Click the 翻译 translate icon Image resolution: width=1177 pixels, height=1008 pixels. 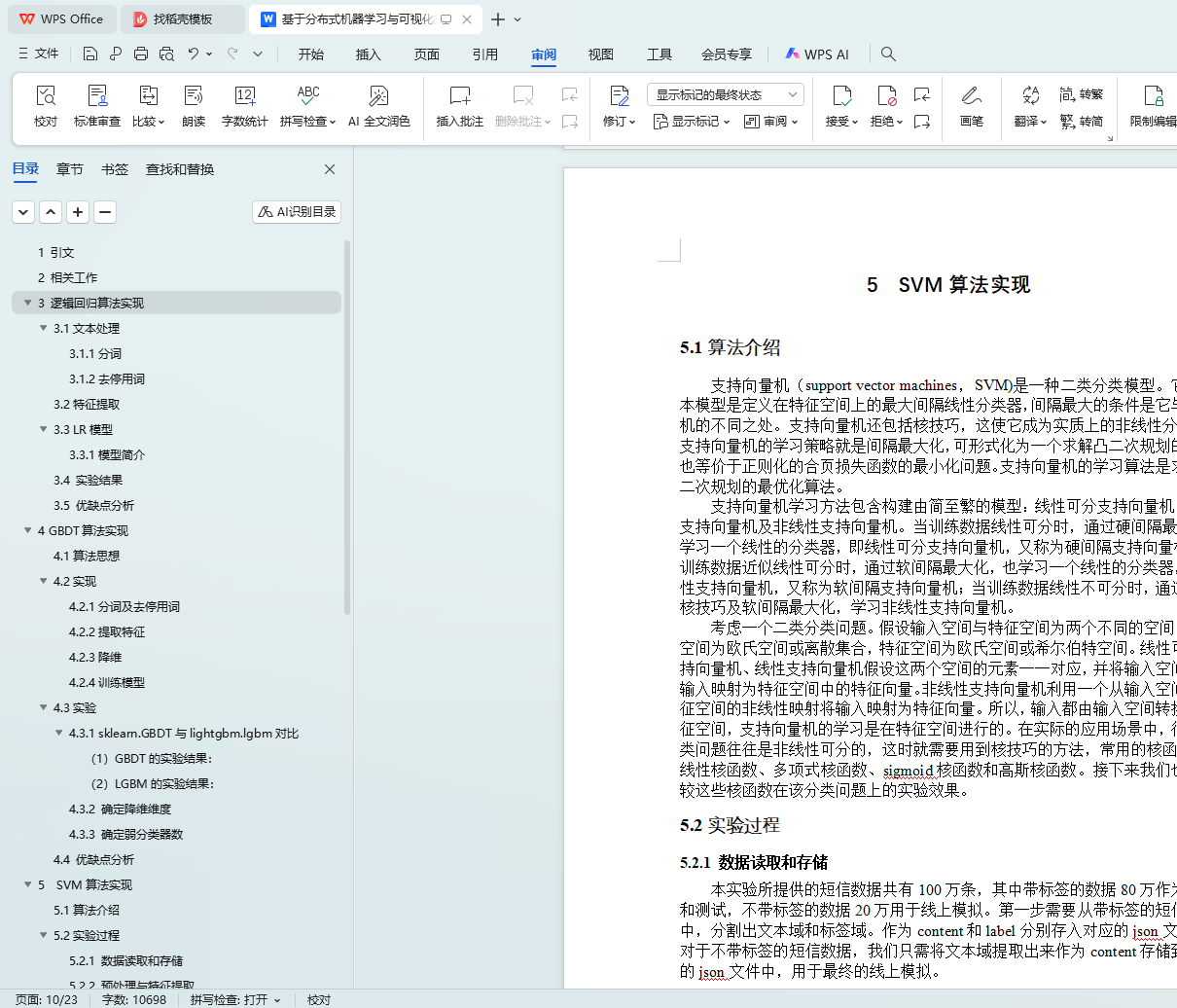[x=1030, y=95]
